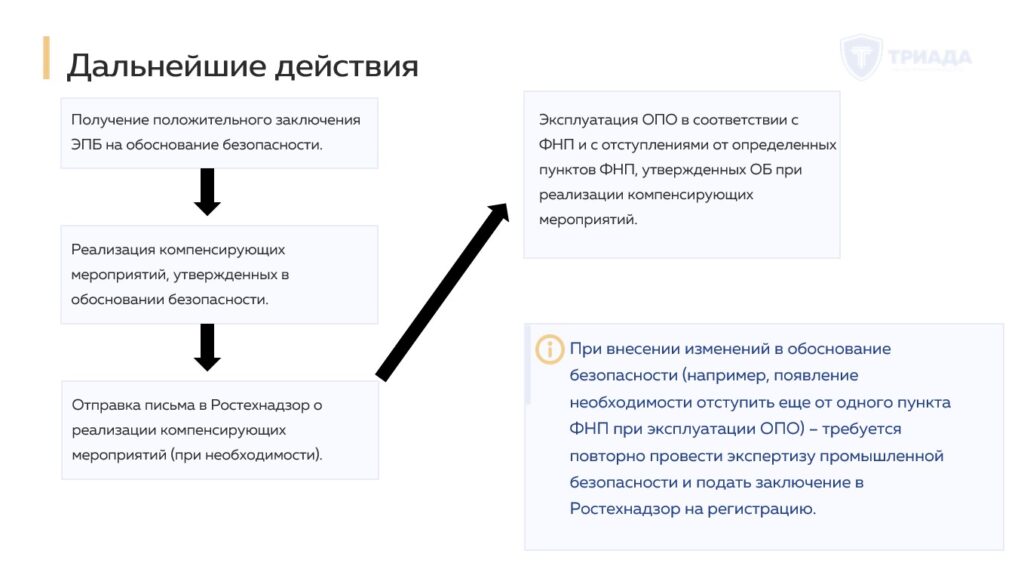Click the box 'Эксплуатация ОПО в соответствии с ФНП'

tap(682, 174)
